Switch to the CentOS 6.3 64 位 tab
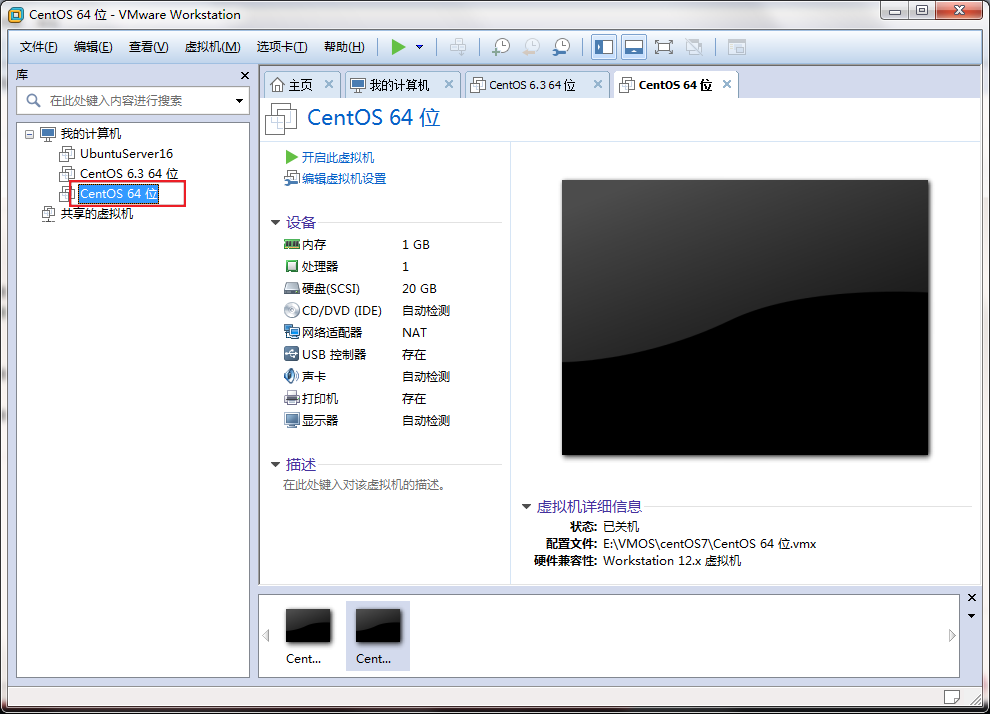The image size is (990, 714). [x=532, y=85]
